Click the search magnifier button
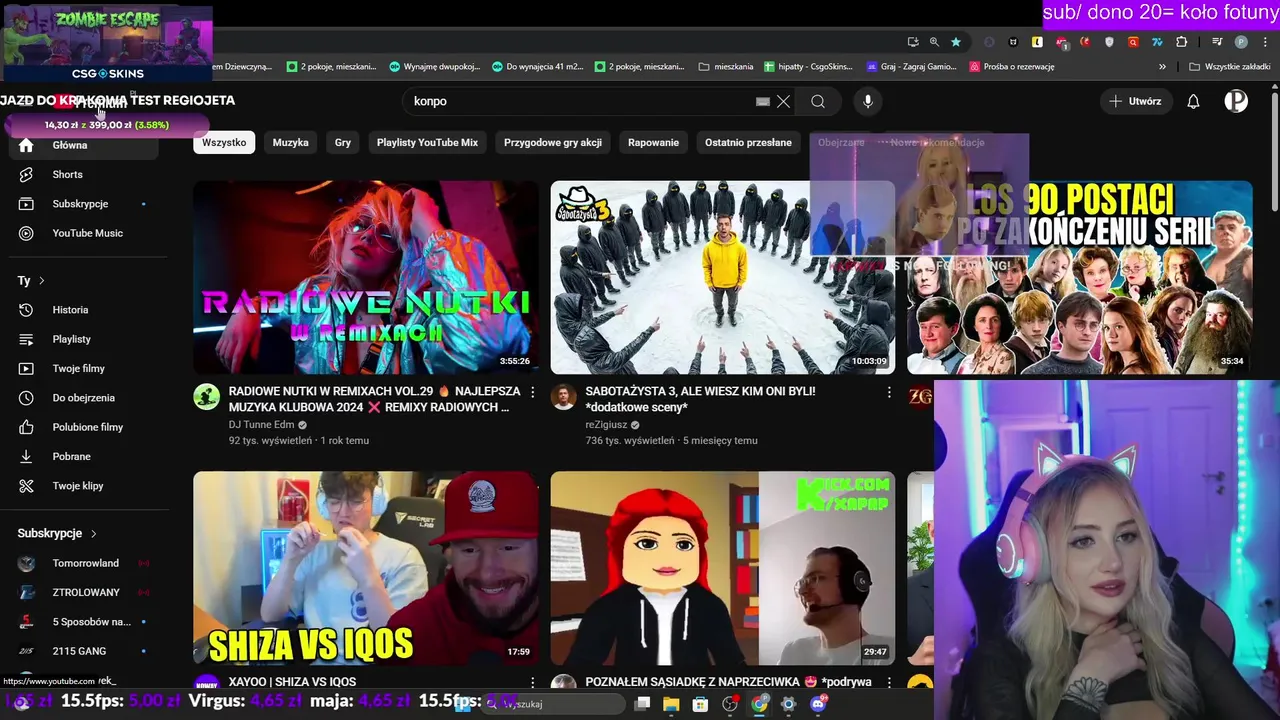The height and width of the screenshot is (720, 1280). coord(818,101)
